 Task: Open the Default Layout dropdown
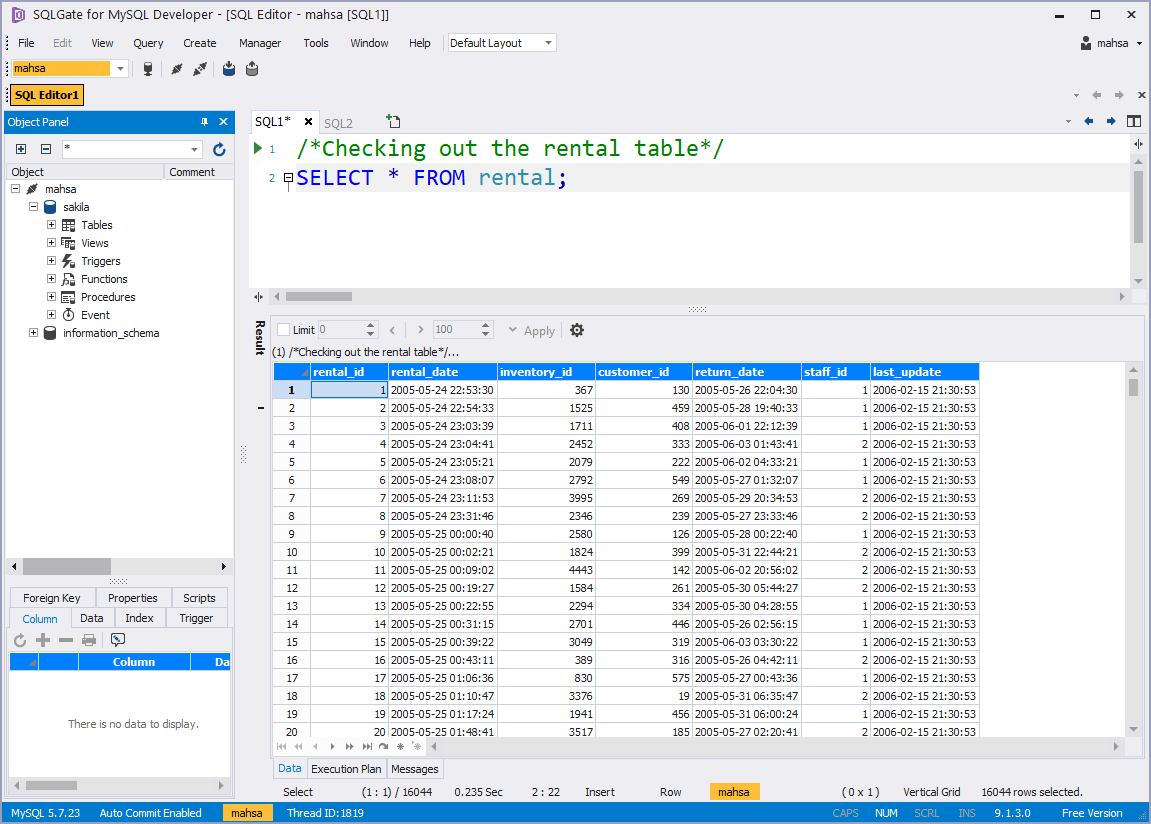[x=546, y=42]
